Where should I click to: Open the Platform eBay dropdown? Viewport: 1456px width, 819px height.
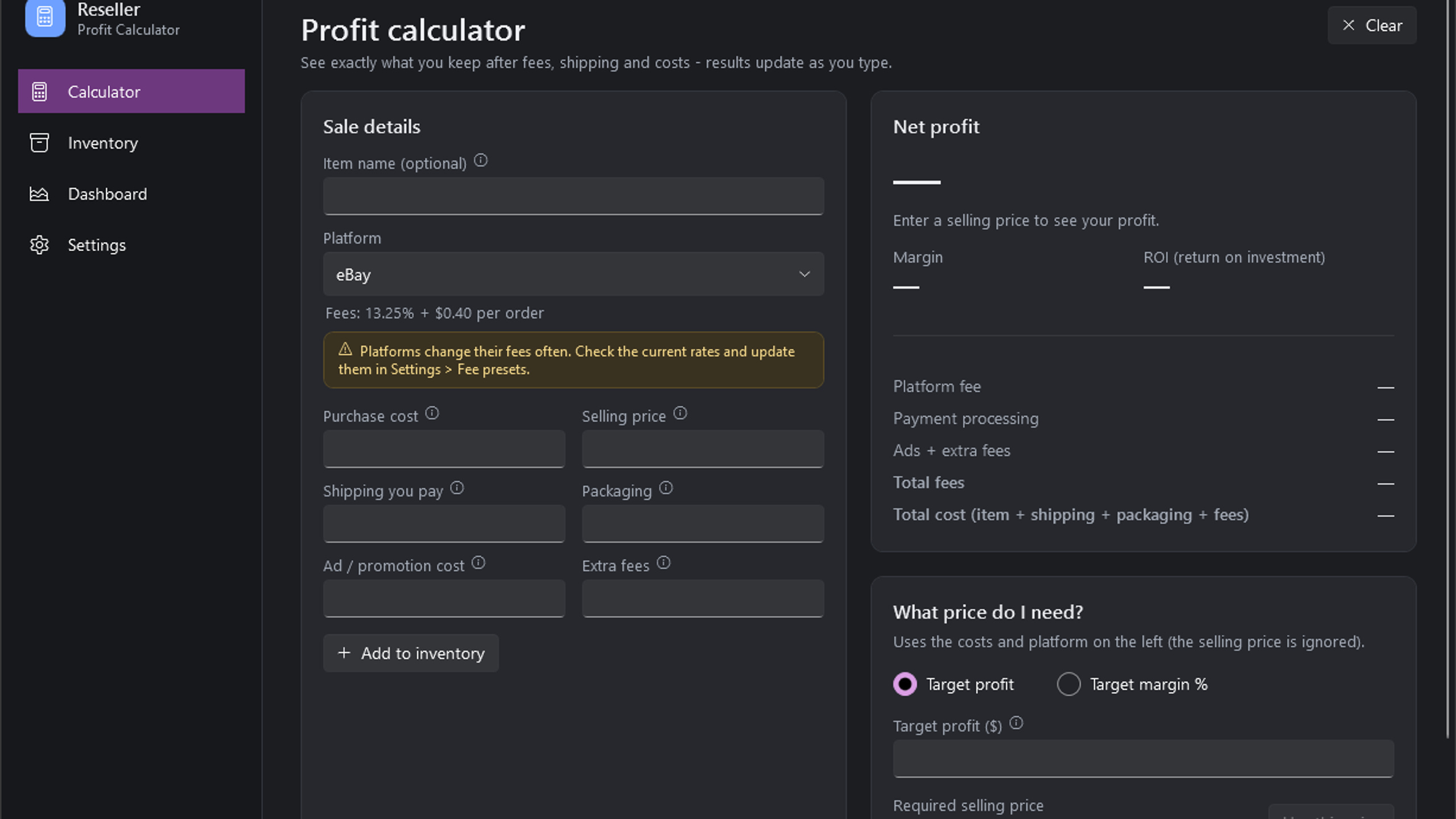pos(574,274)
